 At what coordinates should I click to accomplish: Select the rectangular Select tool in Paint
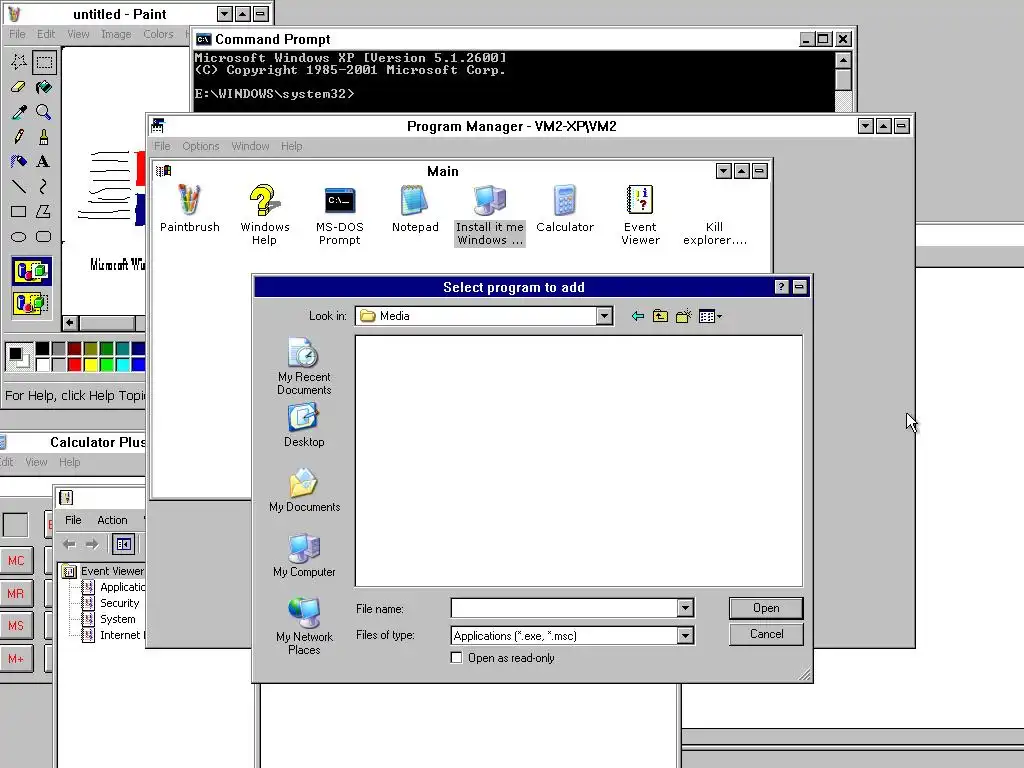(44, 62)
